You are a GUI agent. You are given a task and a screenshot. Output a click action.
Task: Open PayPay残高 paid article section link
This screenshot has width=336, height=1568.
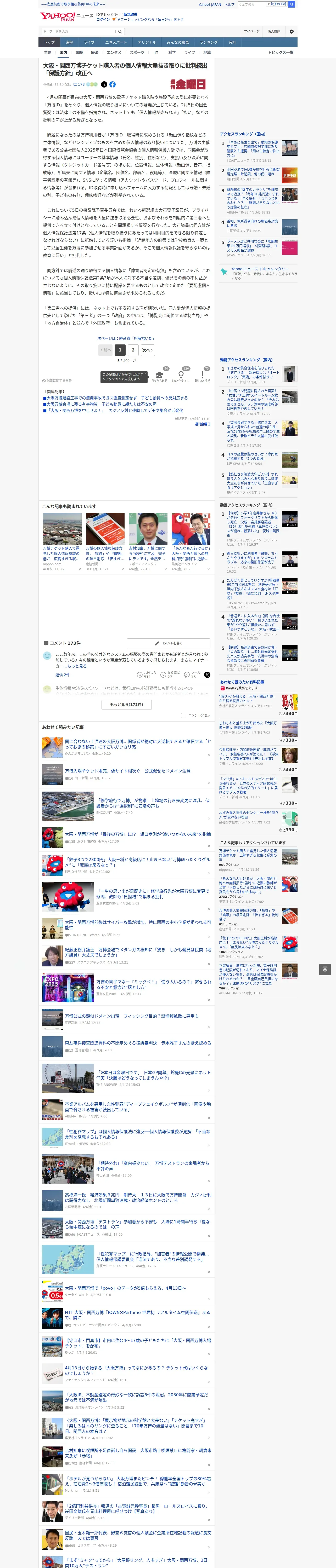coord(238,688)
